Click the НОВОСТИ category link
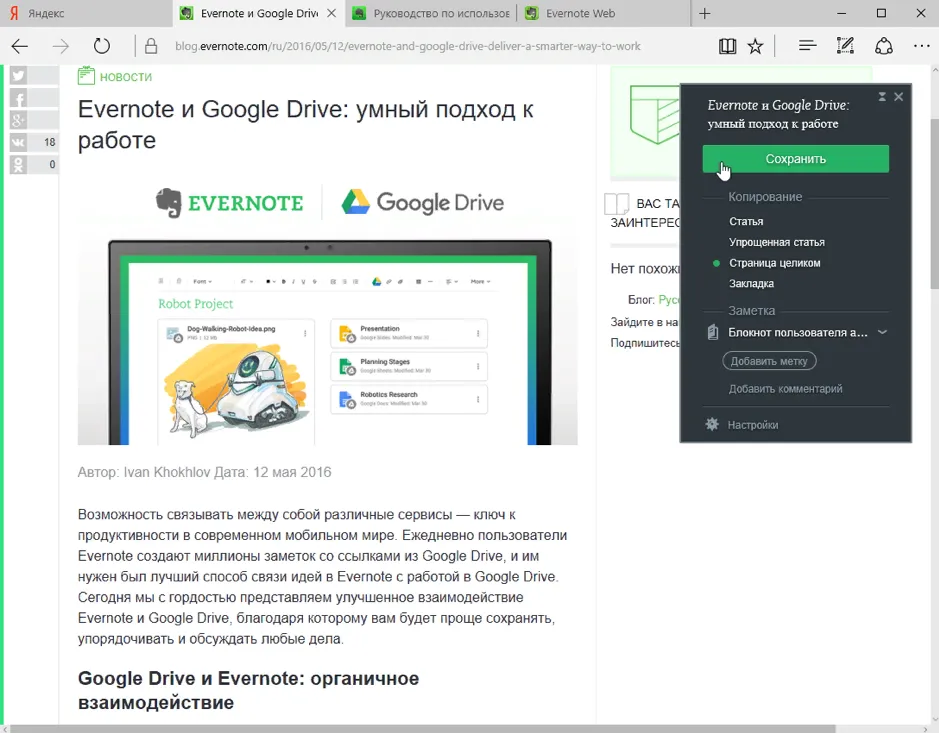 [126, 77]
